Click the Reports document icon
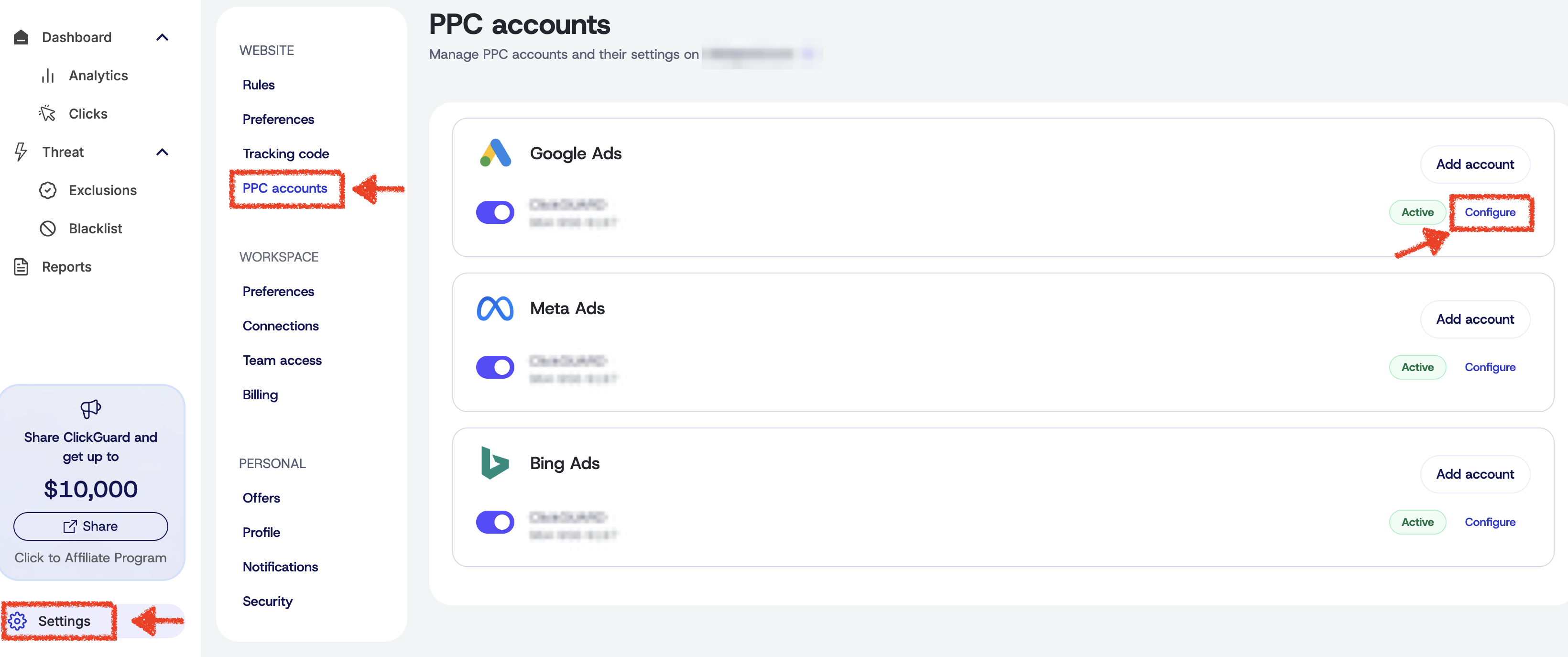The height and width of the screenshot is (657, 1568). click(x=22, y=267)
